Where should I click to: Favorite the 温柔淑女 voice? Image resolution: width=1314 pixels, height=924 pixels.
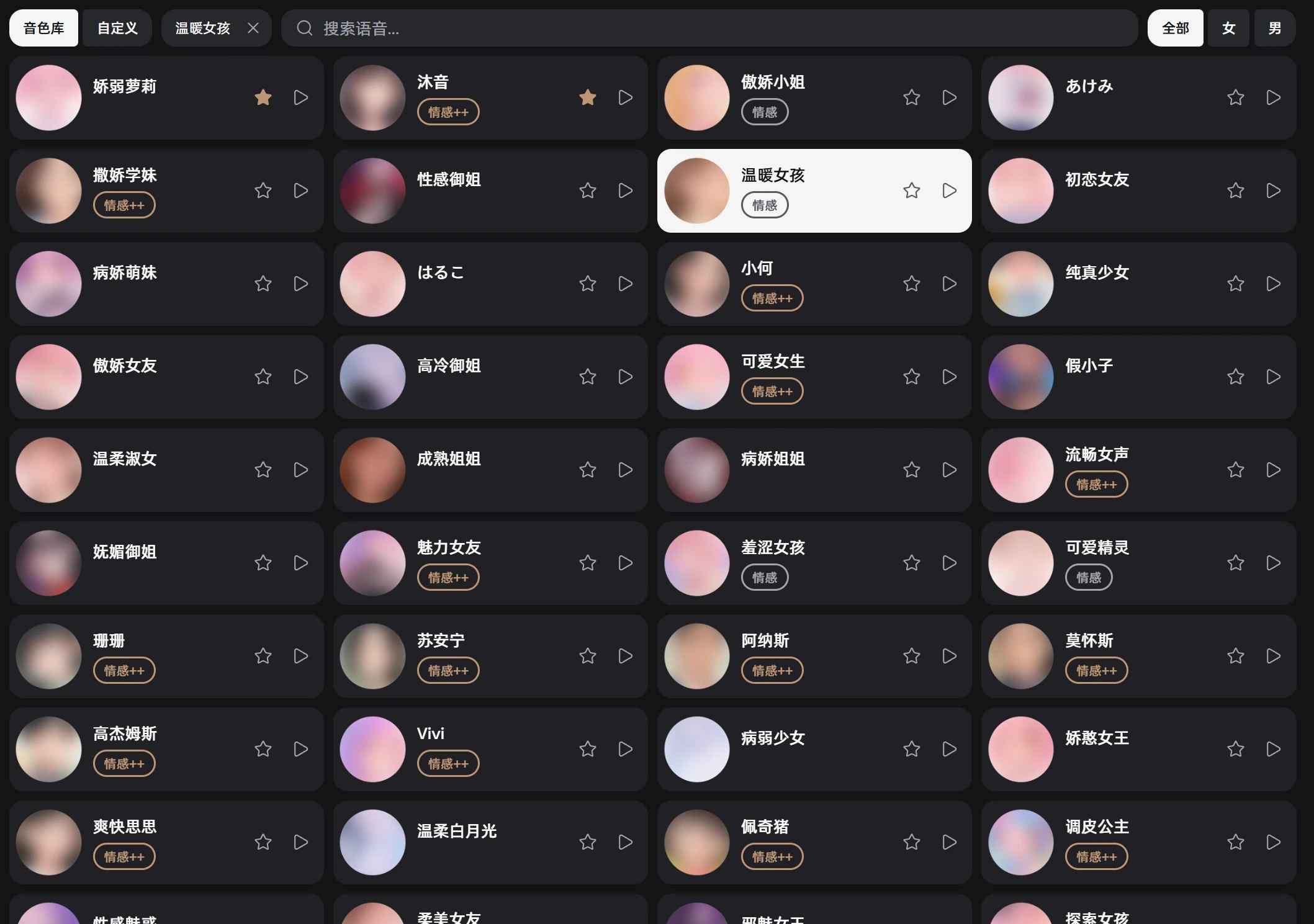[x=263, y=470]
